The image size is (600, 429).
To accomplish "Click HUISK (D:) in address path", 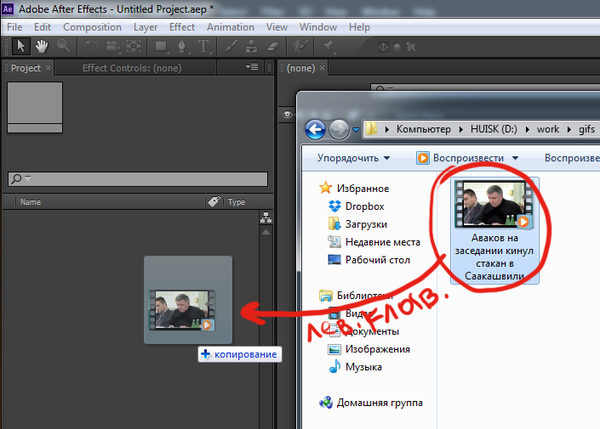I will (x=494, y=129).
